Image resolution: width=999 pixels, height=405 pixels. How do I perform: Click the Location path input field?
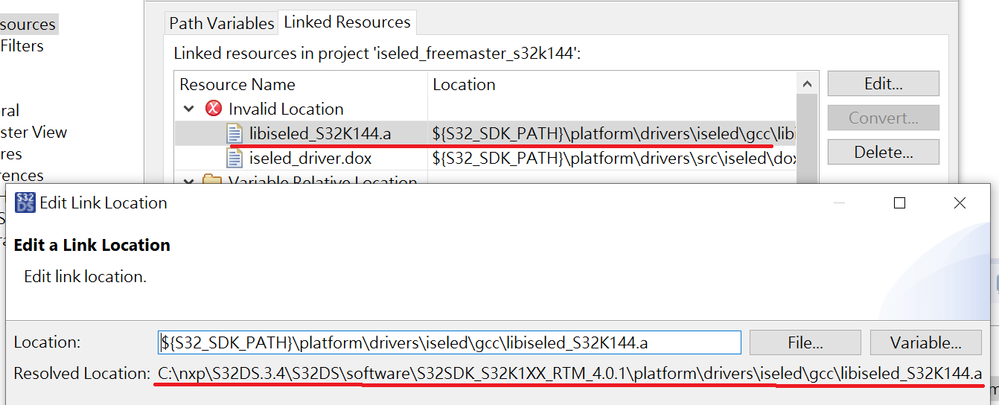point(449,343)
